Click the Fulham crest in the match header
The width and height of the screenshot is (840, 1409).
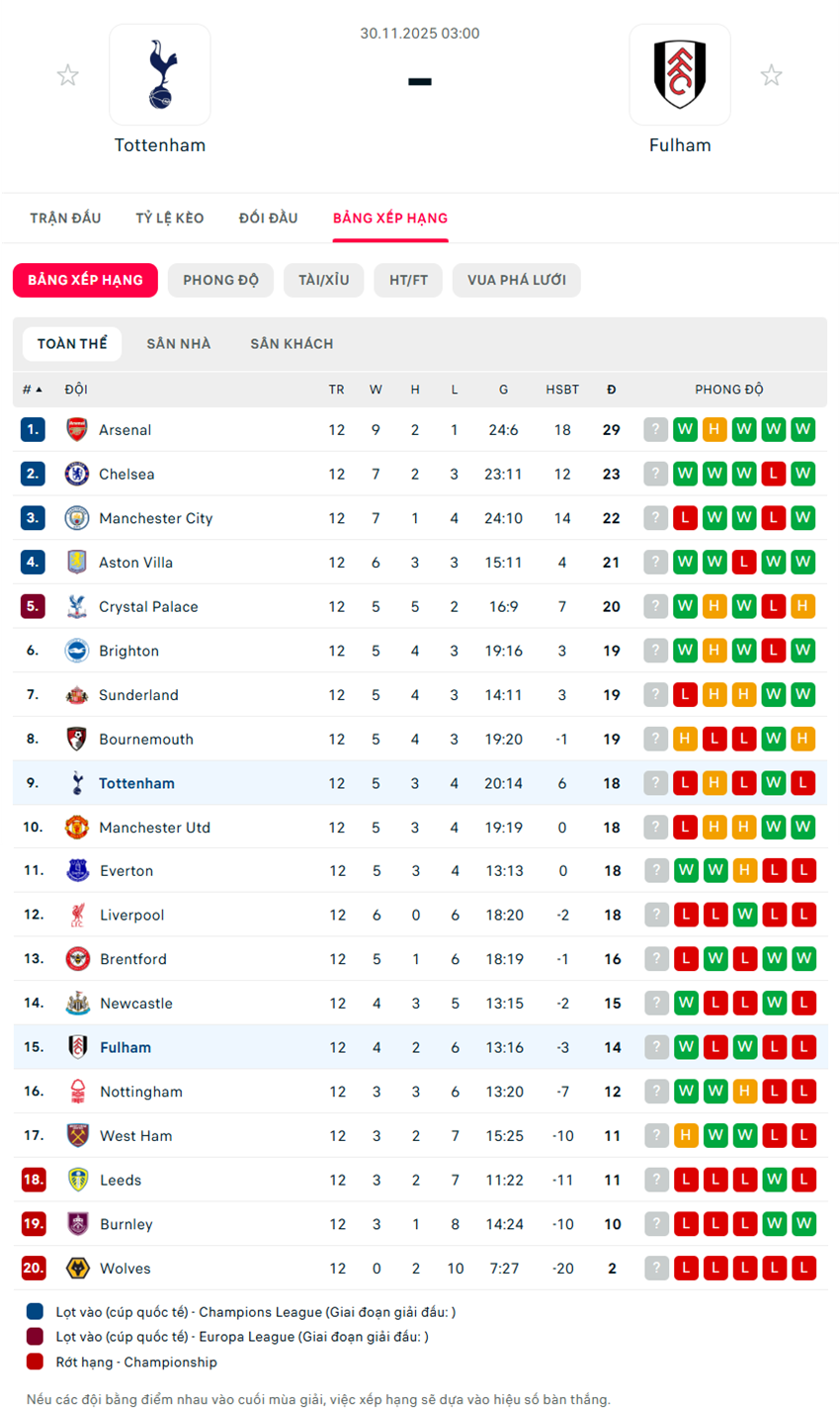pyautogui.click(x=679, y=74)
